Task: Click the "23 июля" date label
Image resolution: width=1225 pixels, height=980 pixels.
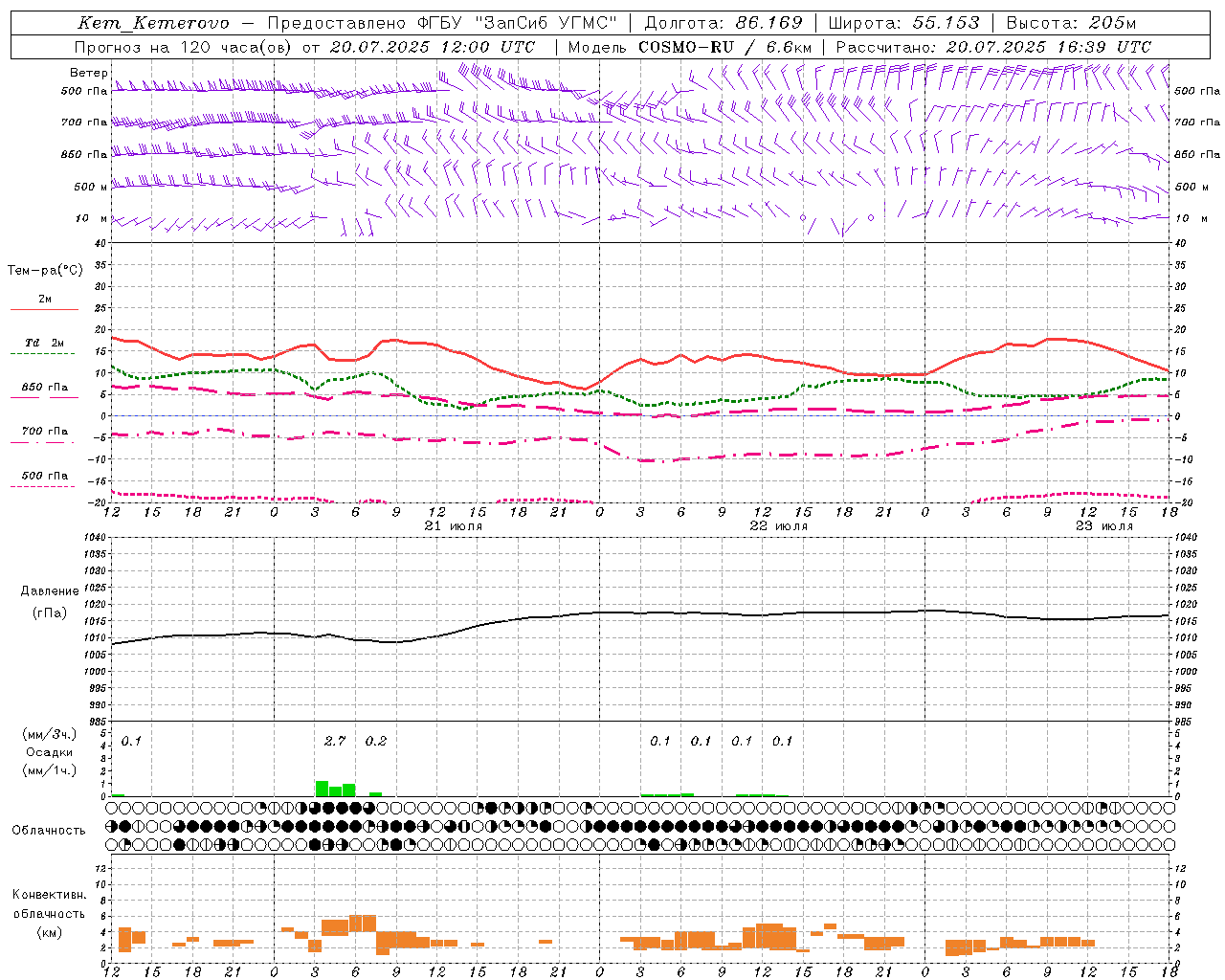Action: coord(1104,526)
